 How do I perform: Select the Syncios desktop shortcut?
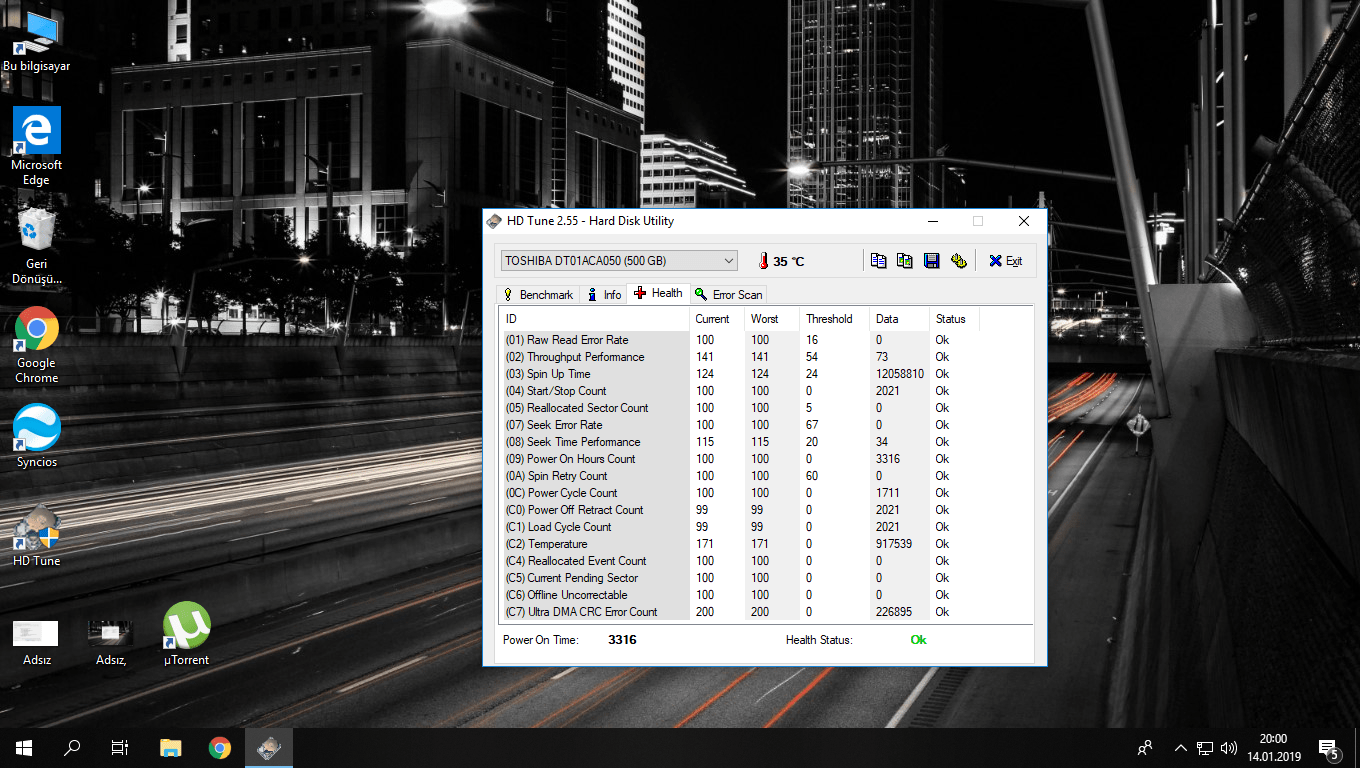(x=37, y=428)
